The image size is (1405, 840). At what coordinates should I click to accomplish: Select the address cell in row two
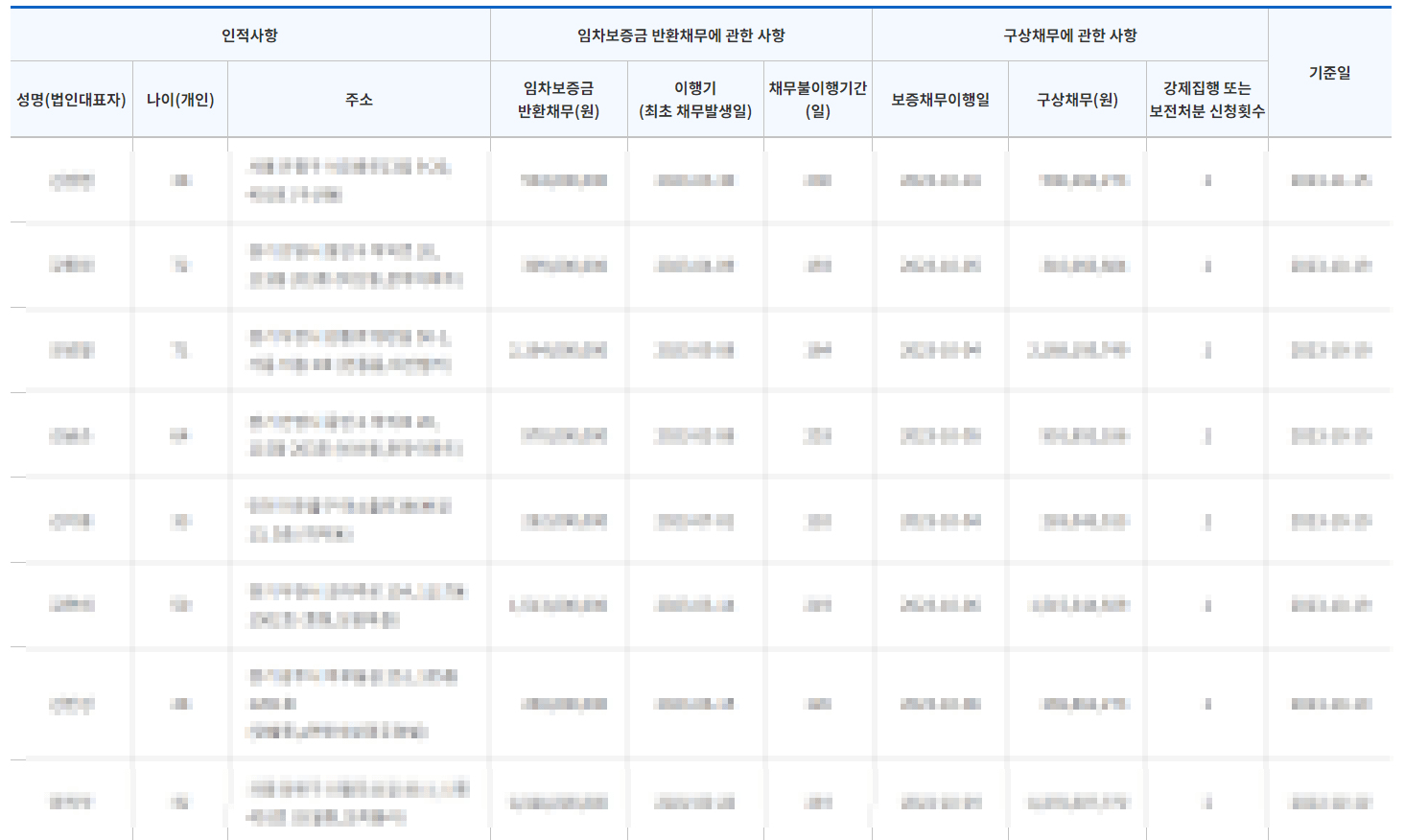pos(358,266)
